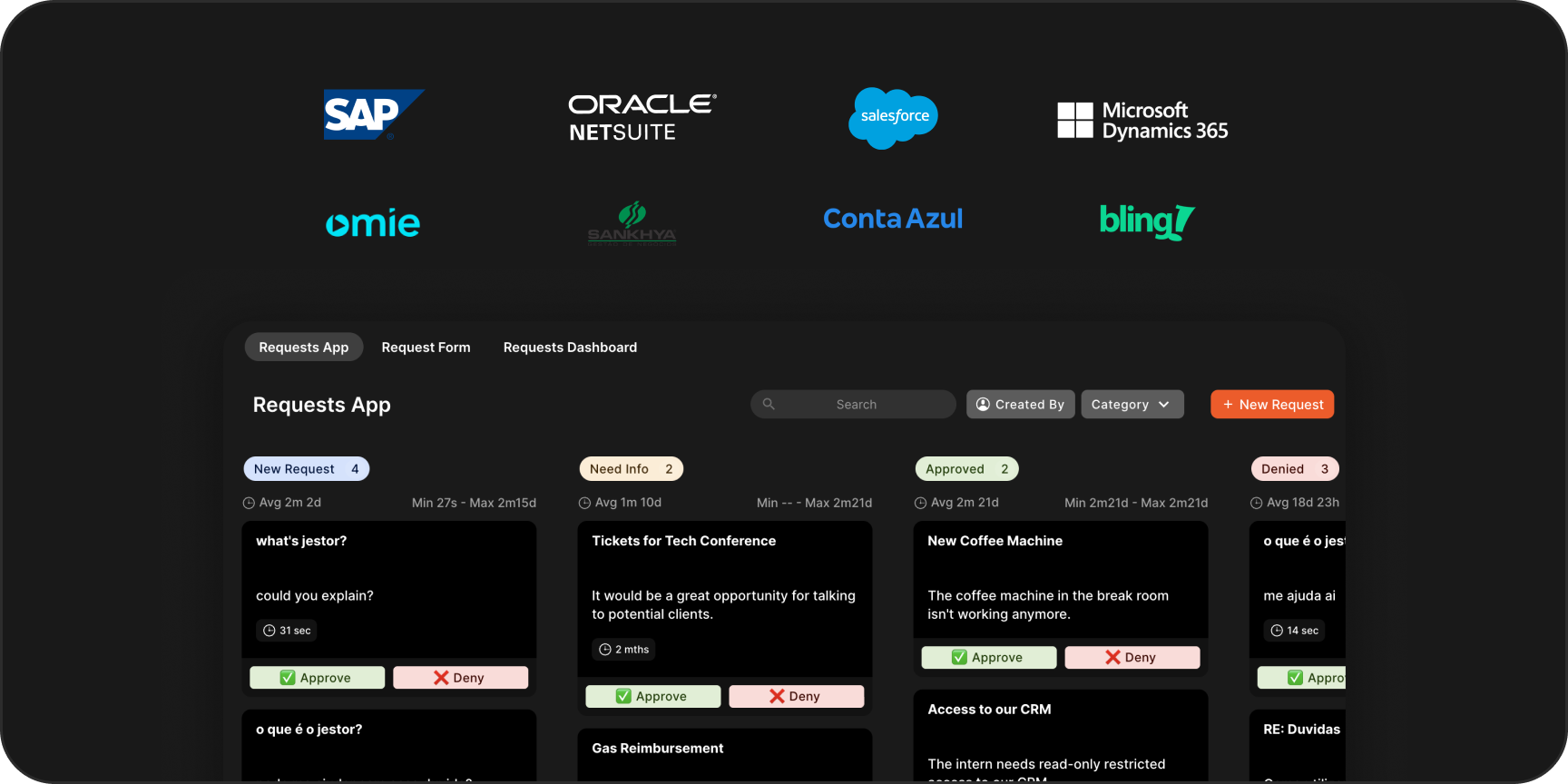1568x784 pixels.
Task: Click the Bling logo
Action: point(1146,220)
